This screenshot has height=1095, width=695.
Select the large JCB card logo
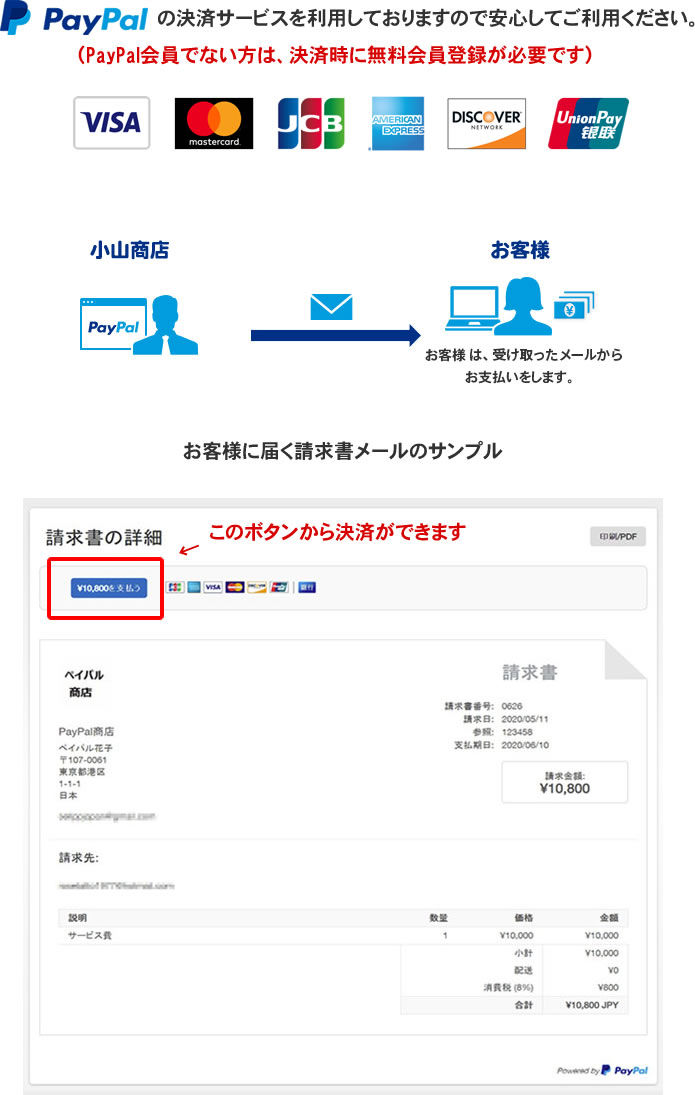click(x=311, y=123)
